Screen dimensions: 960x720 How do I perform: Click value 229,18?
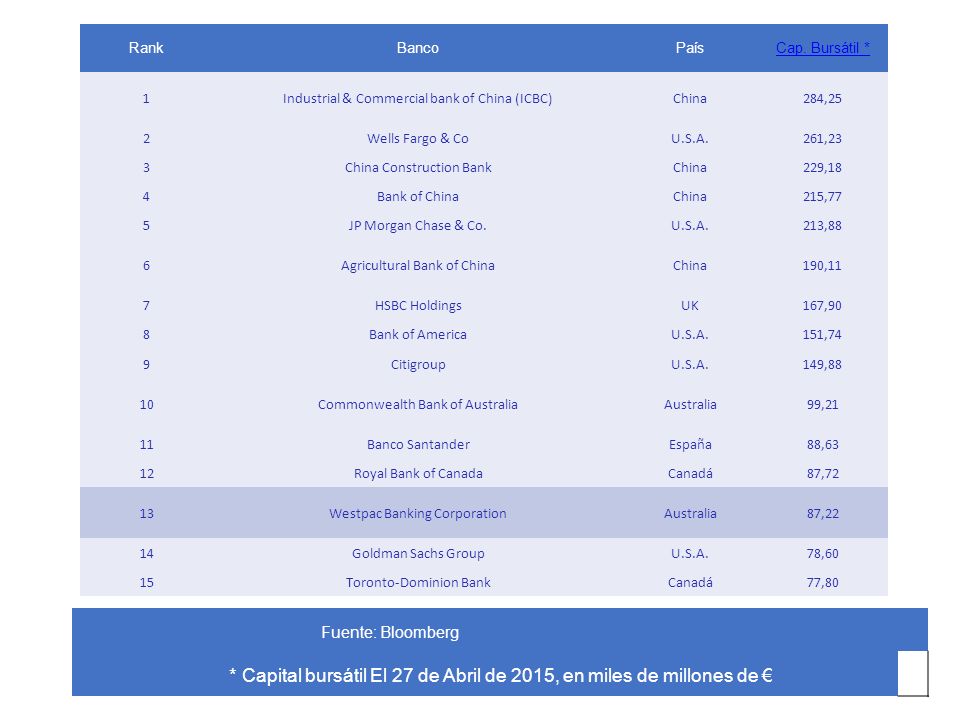point(822,167)
